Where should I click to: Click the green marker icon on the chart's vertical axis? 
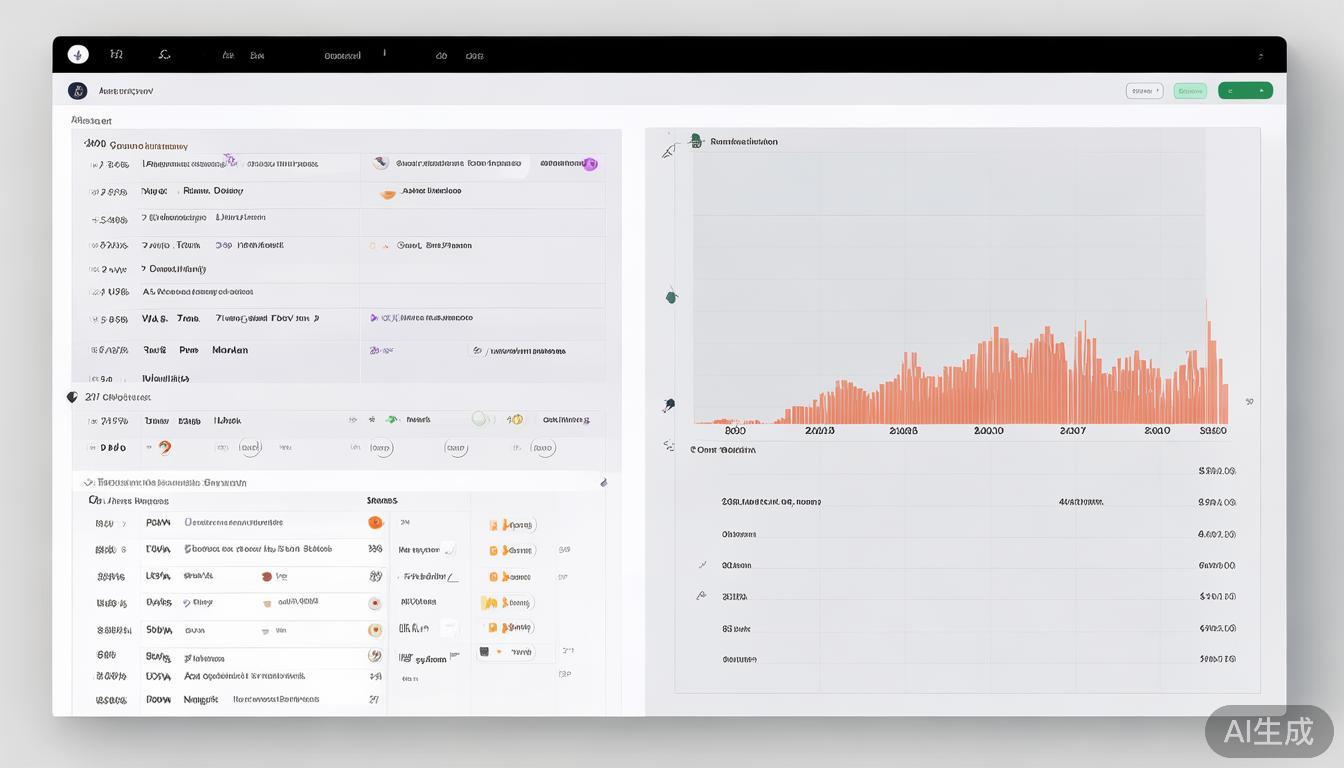click(671, 296)
